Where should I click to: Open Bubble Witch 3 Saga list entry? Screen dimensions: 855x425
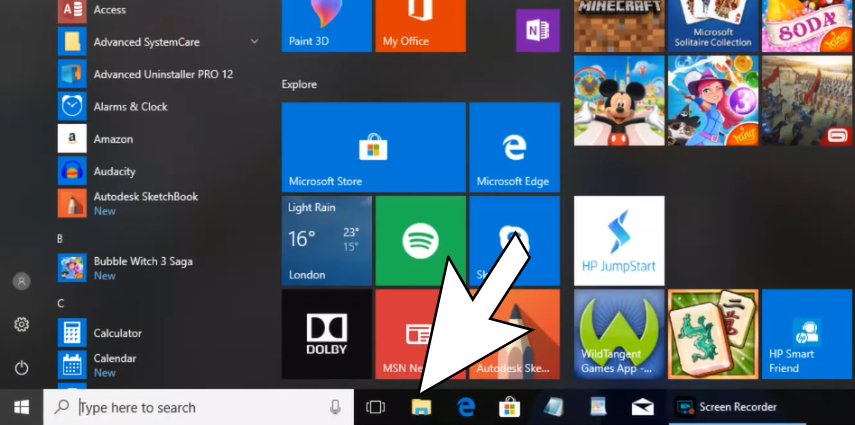coord(158,268)
